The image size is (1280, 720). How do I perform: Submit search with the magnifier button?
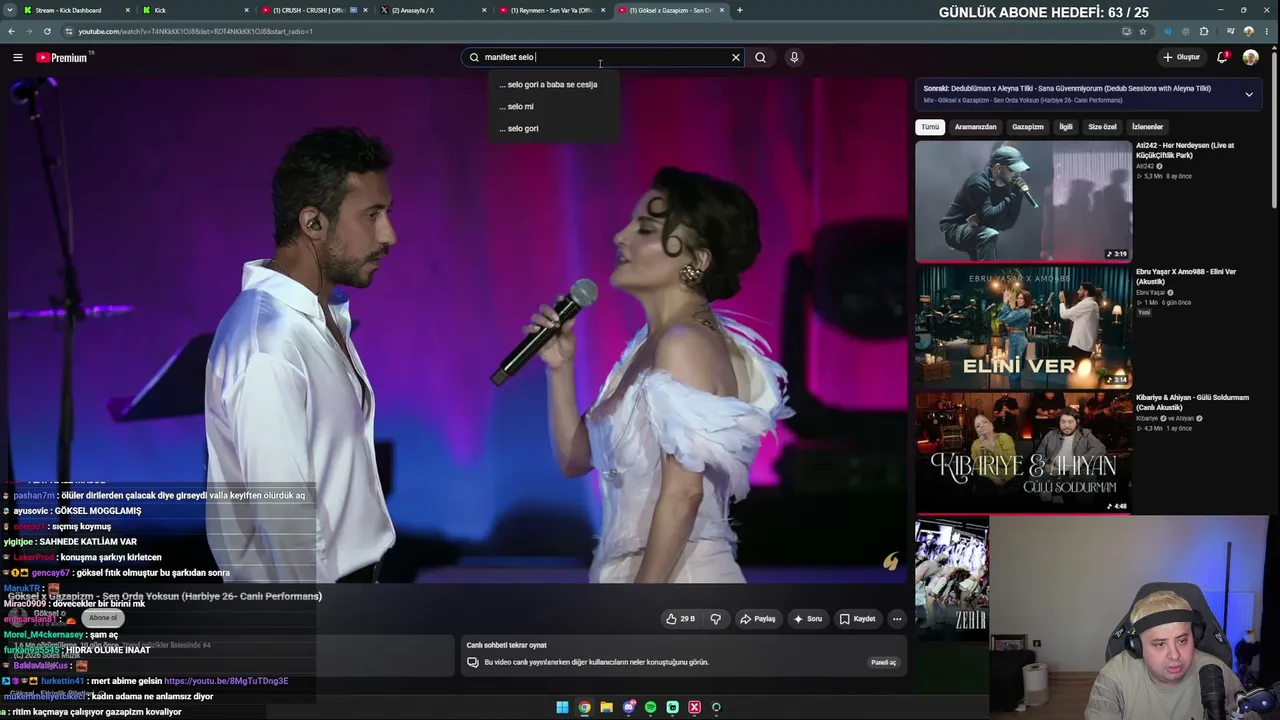click(x=760, y=57)
